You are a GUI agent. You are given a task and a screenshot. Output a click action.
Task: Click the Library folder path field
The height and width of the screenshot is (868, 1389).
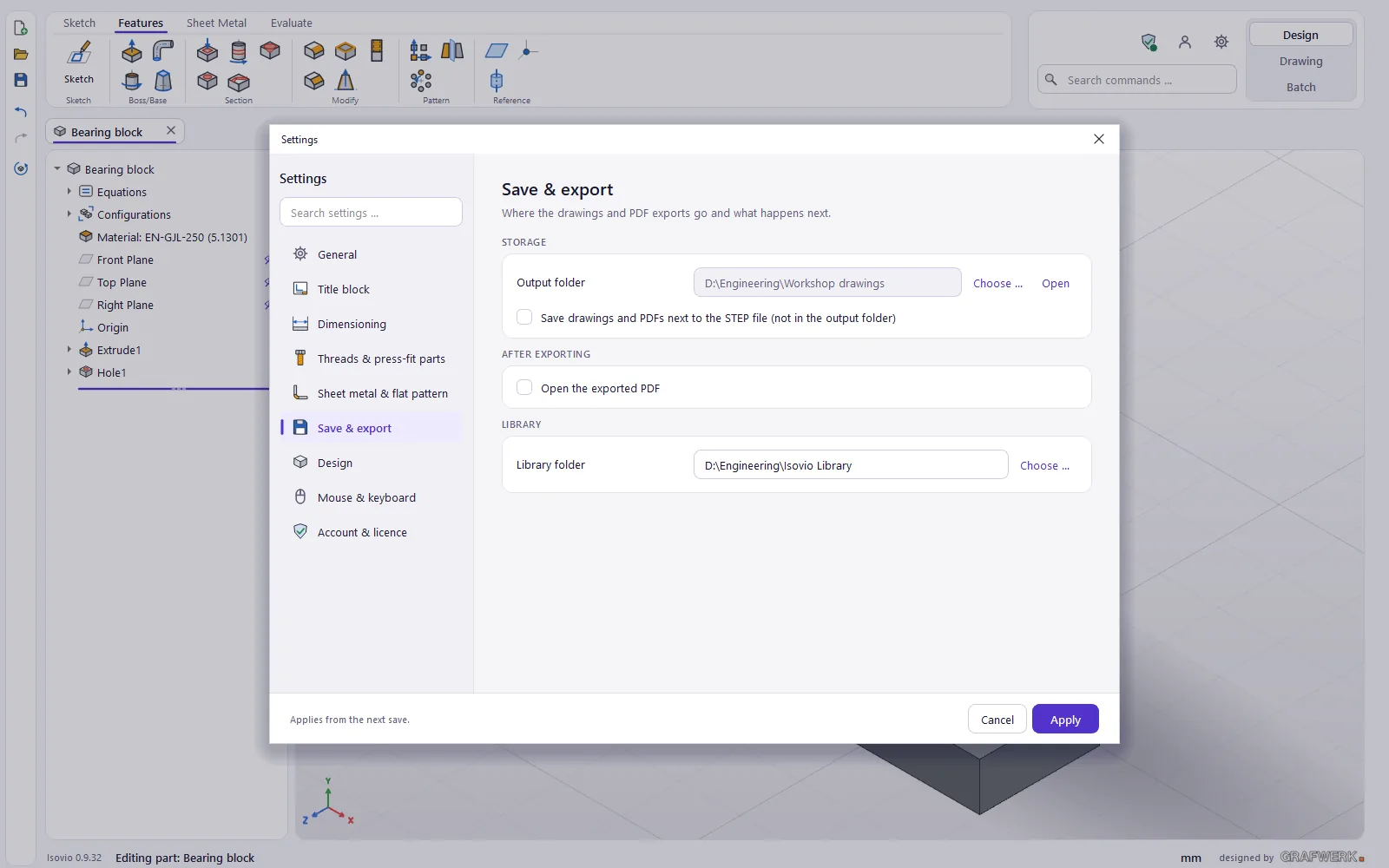pos(851,465)
